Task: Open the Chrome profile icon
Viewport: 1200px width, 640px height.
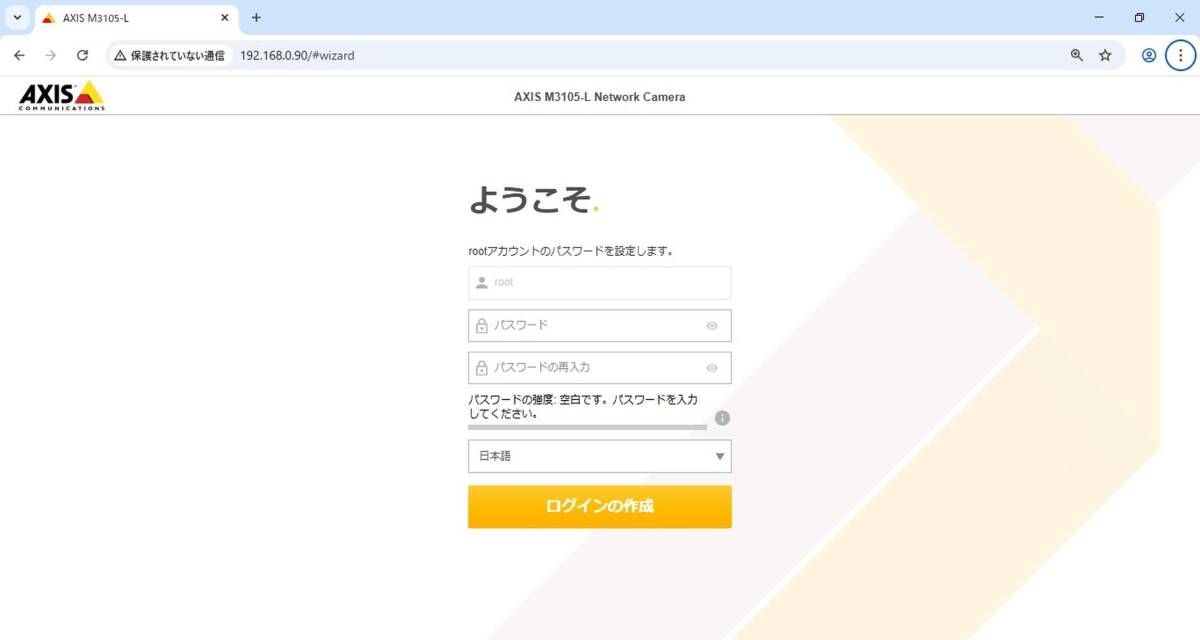Action: coord(1149,56)
